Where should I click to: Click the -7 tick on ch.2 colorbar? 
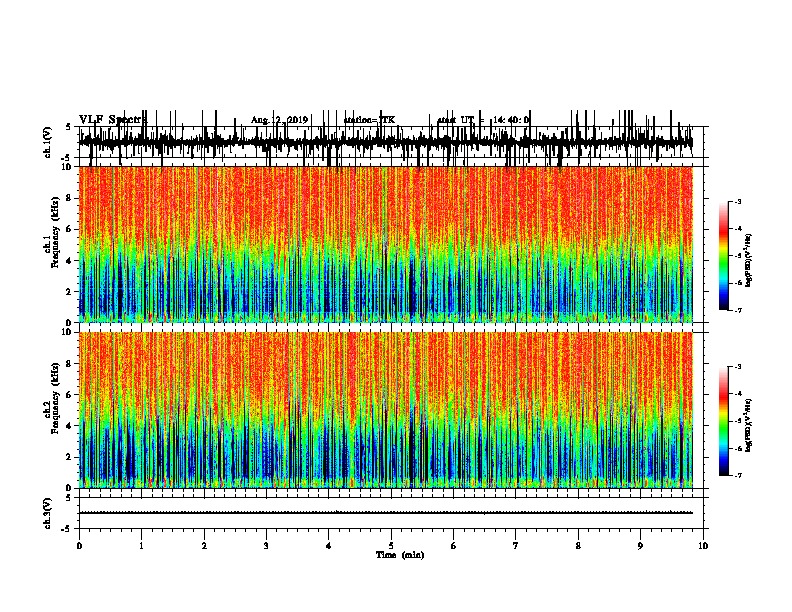(738, 476)
